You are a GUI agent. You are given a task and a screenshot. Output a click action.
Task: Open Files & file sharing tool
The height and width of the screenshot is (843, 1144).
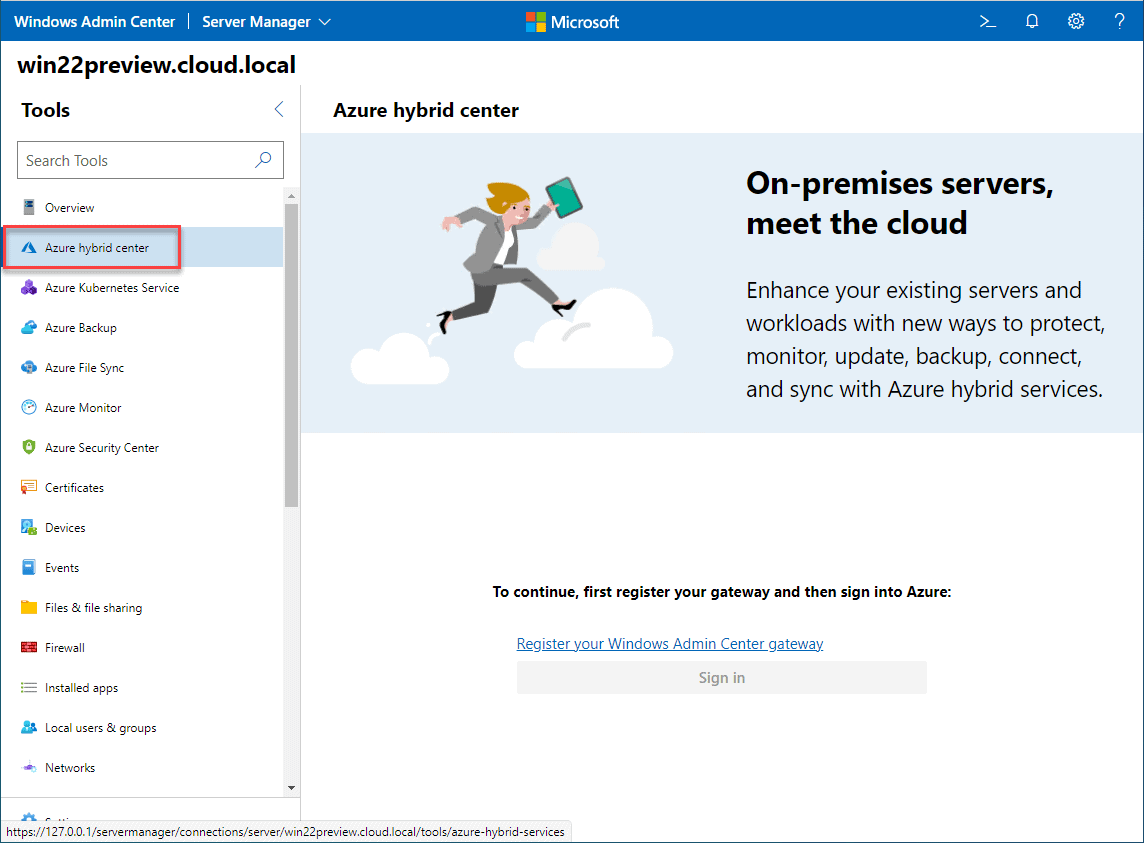(143, 607)
